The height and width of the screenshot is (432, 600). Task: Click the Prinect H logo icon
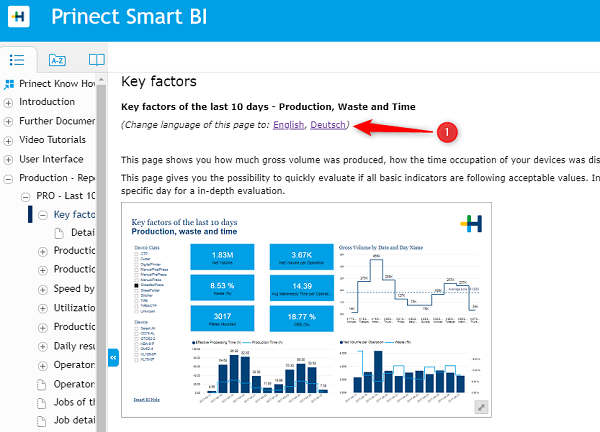tap(19, 17)
